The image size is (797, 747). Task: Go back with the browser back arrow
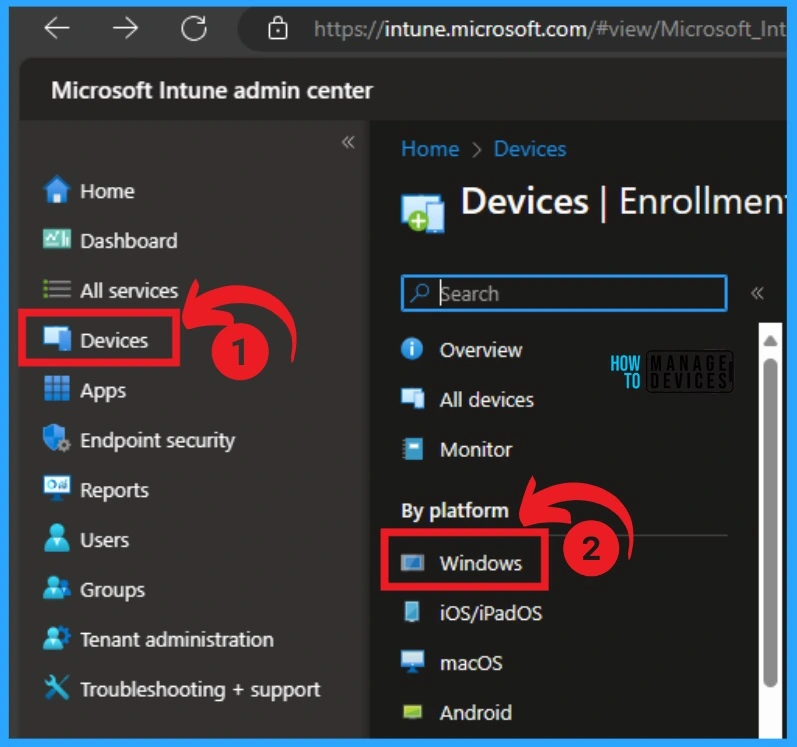point(56,27)
